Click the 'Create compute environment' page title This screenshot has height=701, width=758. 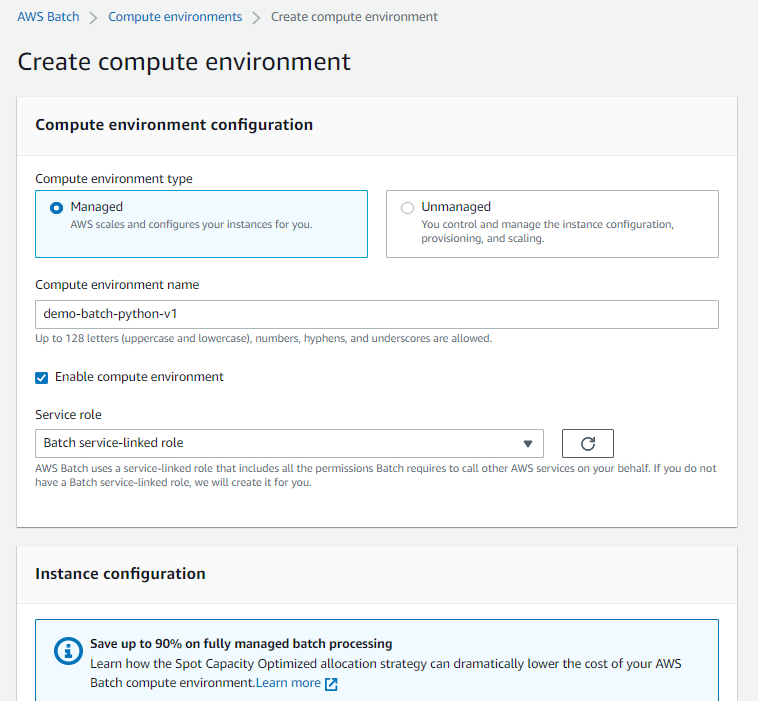pyautogui.click(x=184, y=62)
